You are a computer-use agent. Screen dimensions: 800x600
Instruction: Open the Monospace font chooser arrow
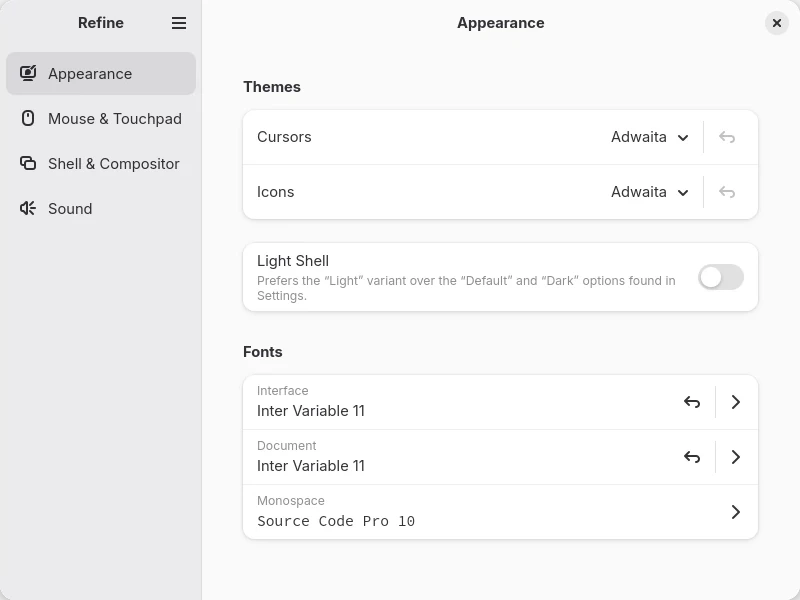coord(736,512)
